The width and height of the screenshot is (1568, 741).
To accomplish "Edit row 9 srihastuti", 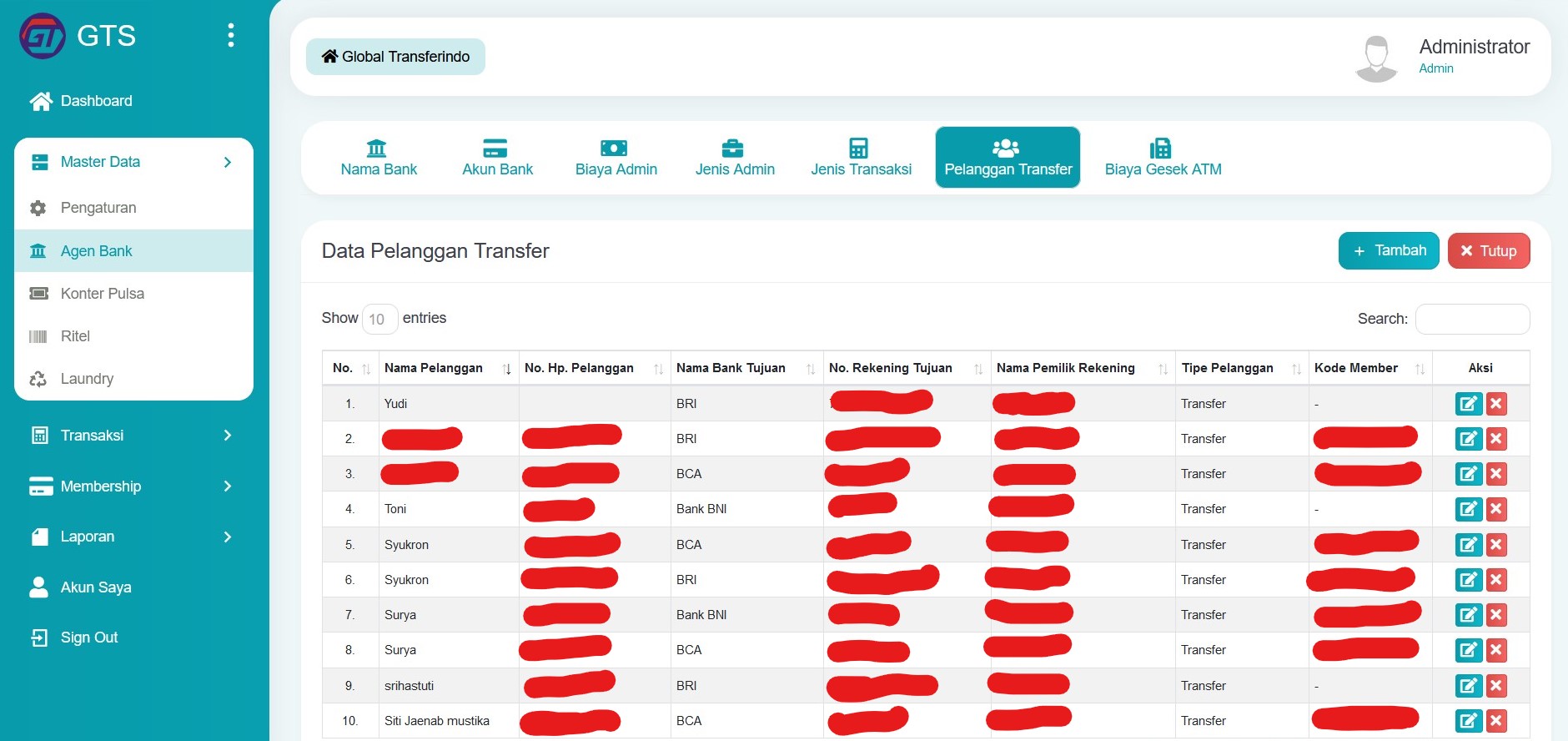I will coord(1469,686).
